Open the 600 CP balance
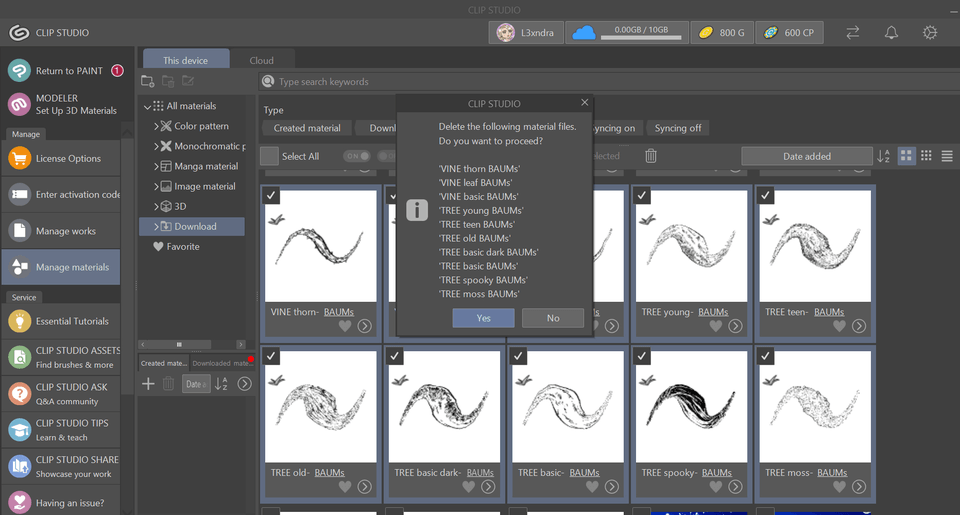 tap(789, 32)
